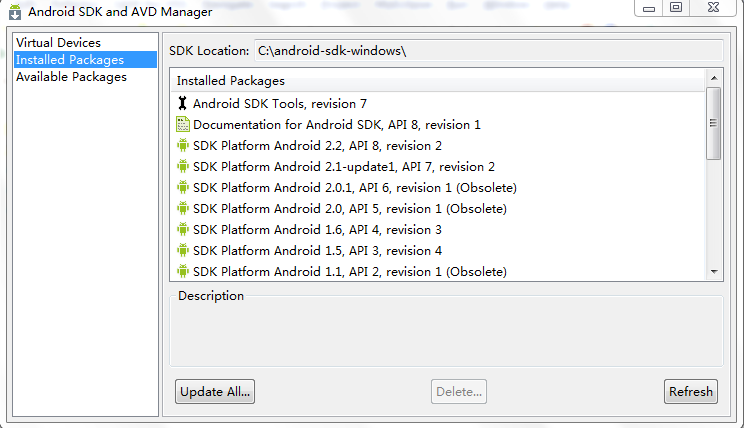
Task: Click the SDK Manager title bar app icon
Action: pos(15,12)
